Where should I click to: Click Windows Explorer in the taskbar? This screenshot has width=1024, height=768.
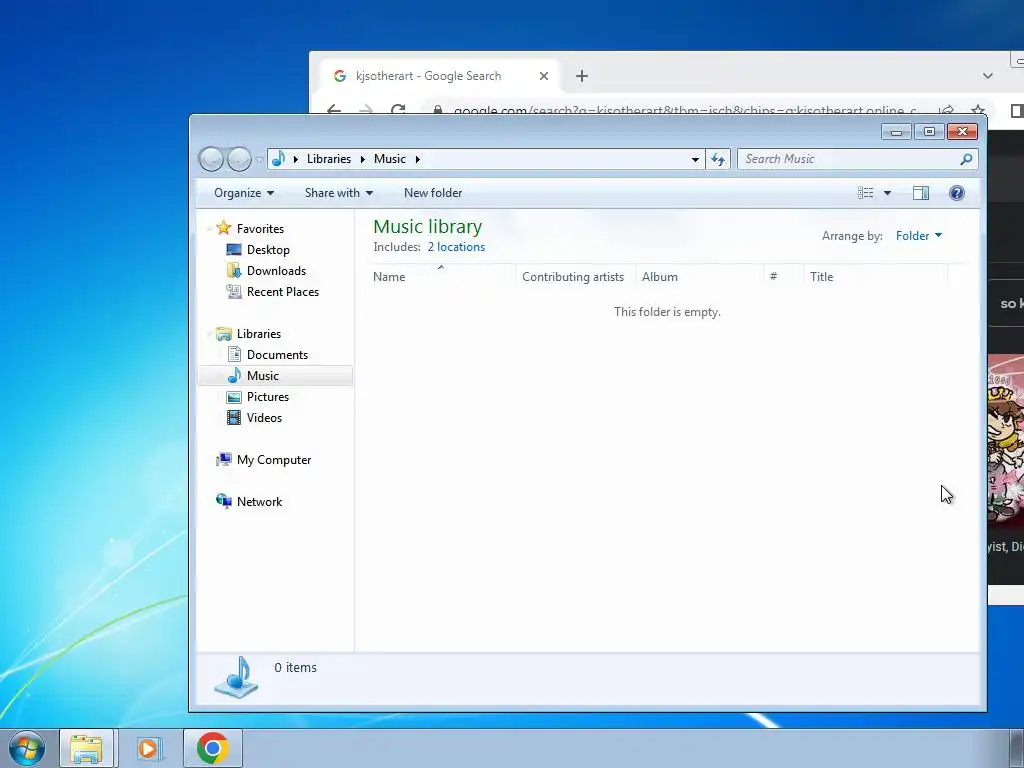coord(86,748)
